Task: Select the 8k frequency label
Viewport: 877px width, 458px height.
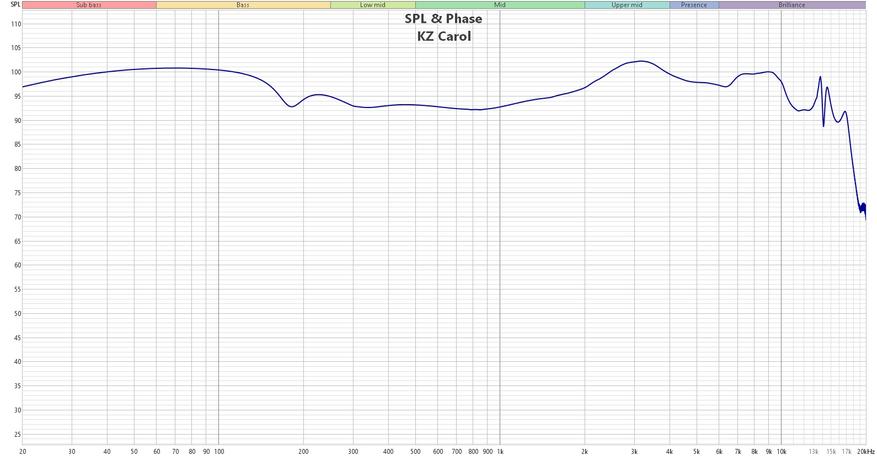Action: [x=755, y=451]
